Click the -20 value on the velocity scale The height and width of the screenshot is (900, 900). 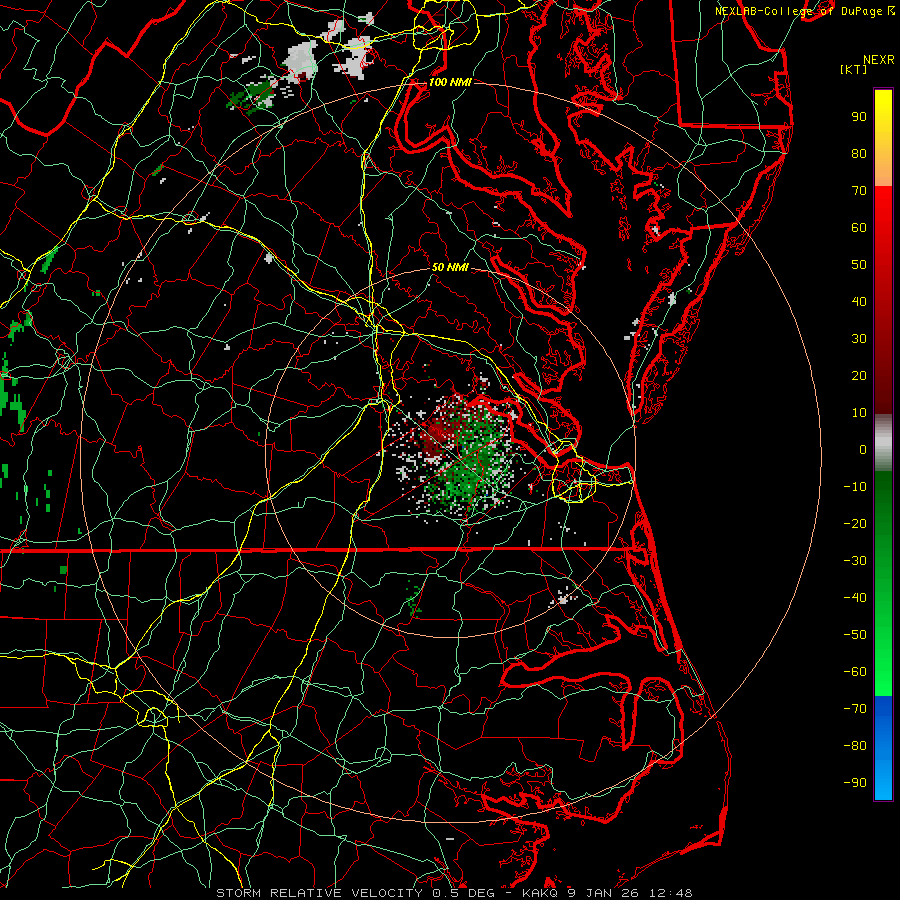tap(855, 524)
